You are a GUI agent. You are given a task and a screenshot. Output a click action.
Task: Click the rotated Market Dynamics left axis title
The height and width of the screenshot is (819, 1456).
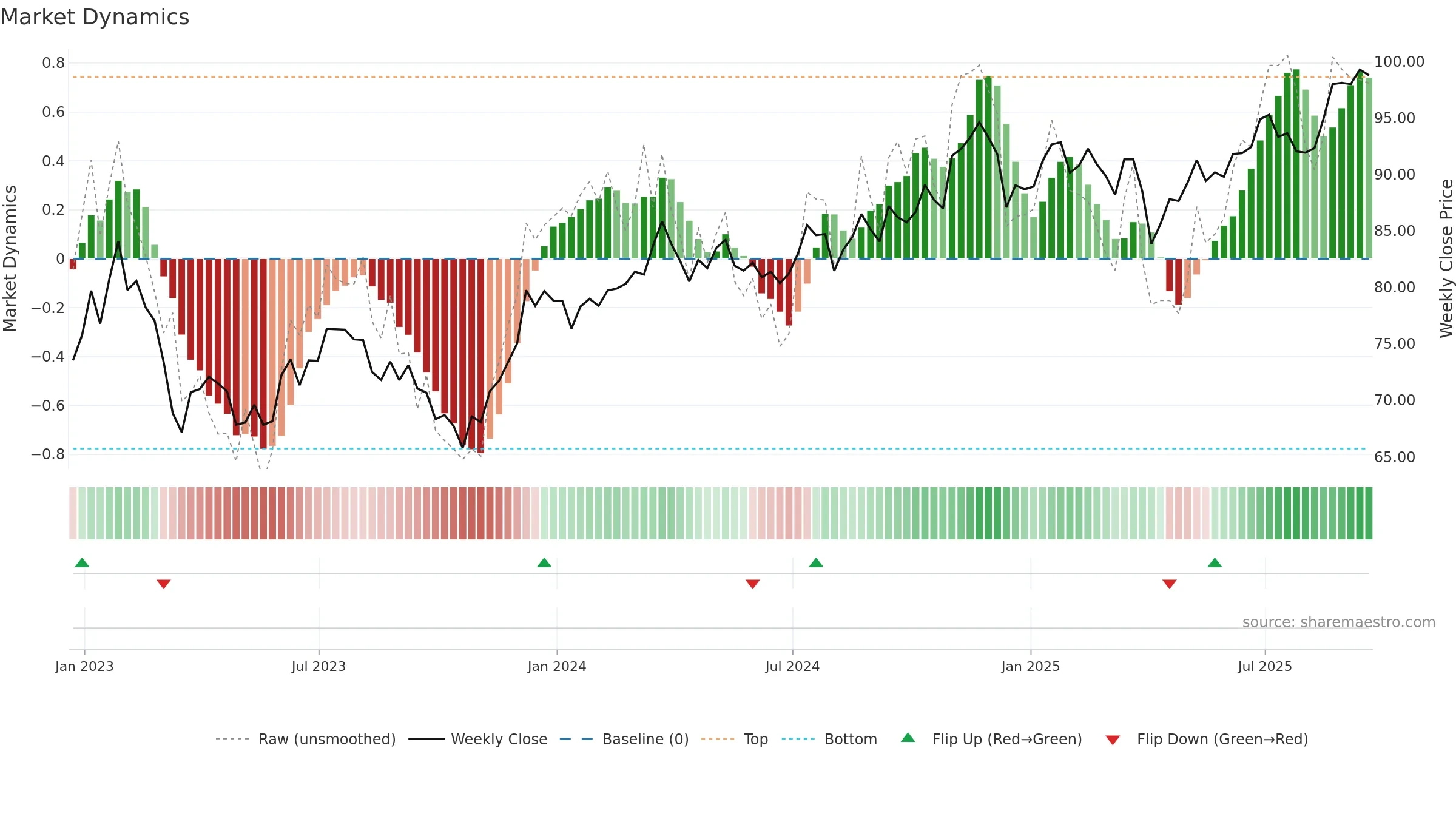(x=10, y=258)
